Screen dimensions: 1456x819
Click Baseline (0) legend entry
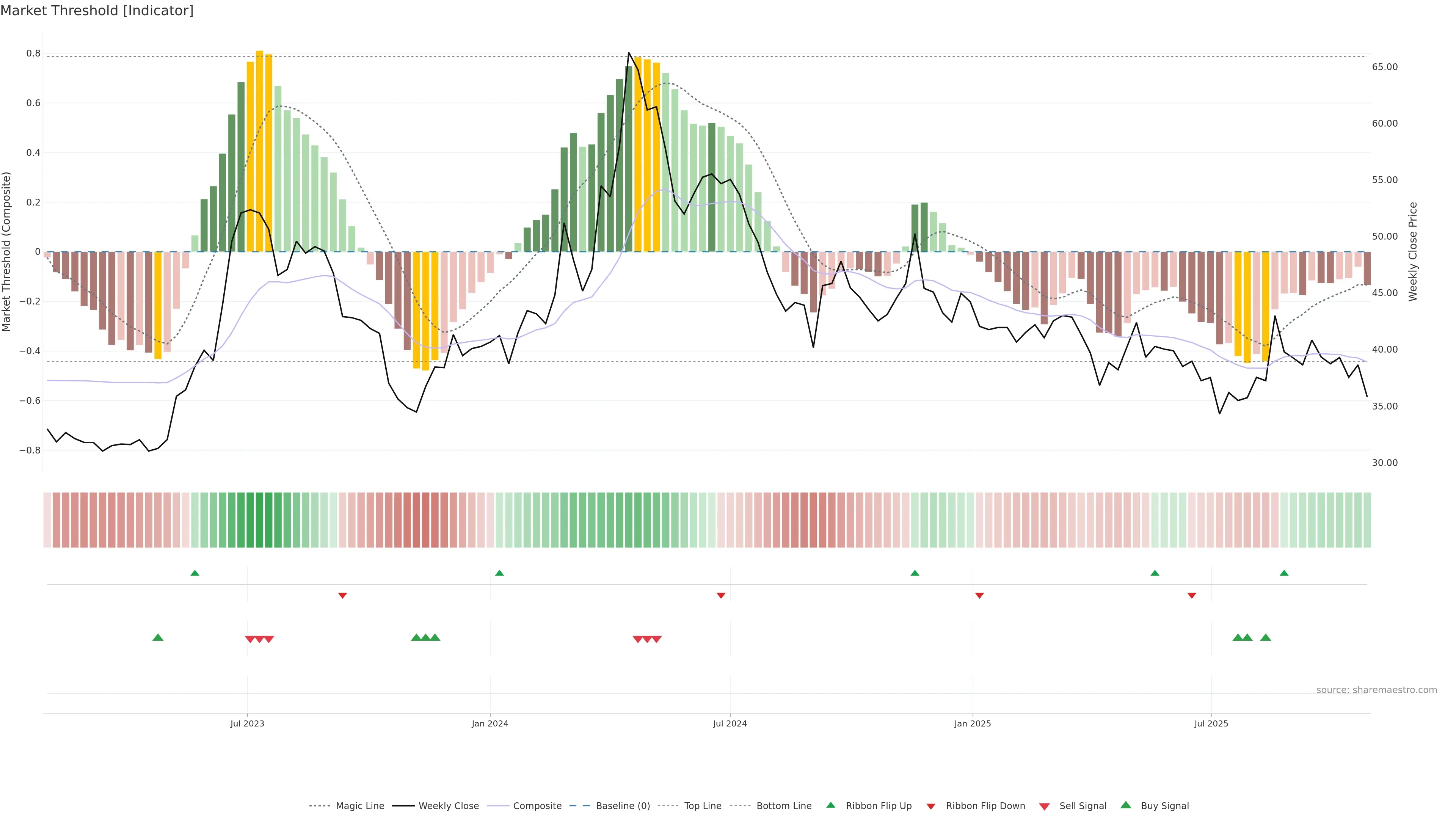622,806
